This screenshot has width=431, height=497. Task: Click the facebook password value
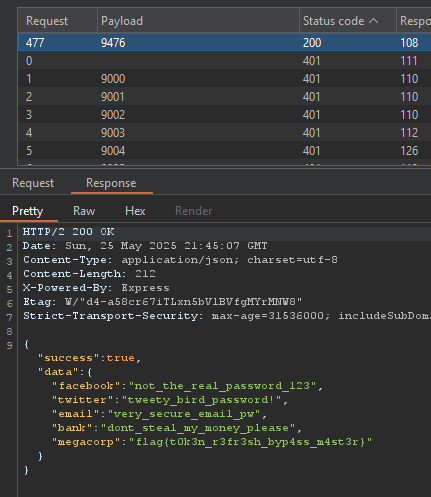(x=222, y=386)
